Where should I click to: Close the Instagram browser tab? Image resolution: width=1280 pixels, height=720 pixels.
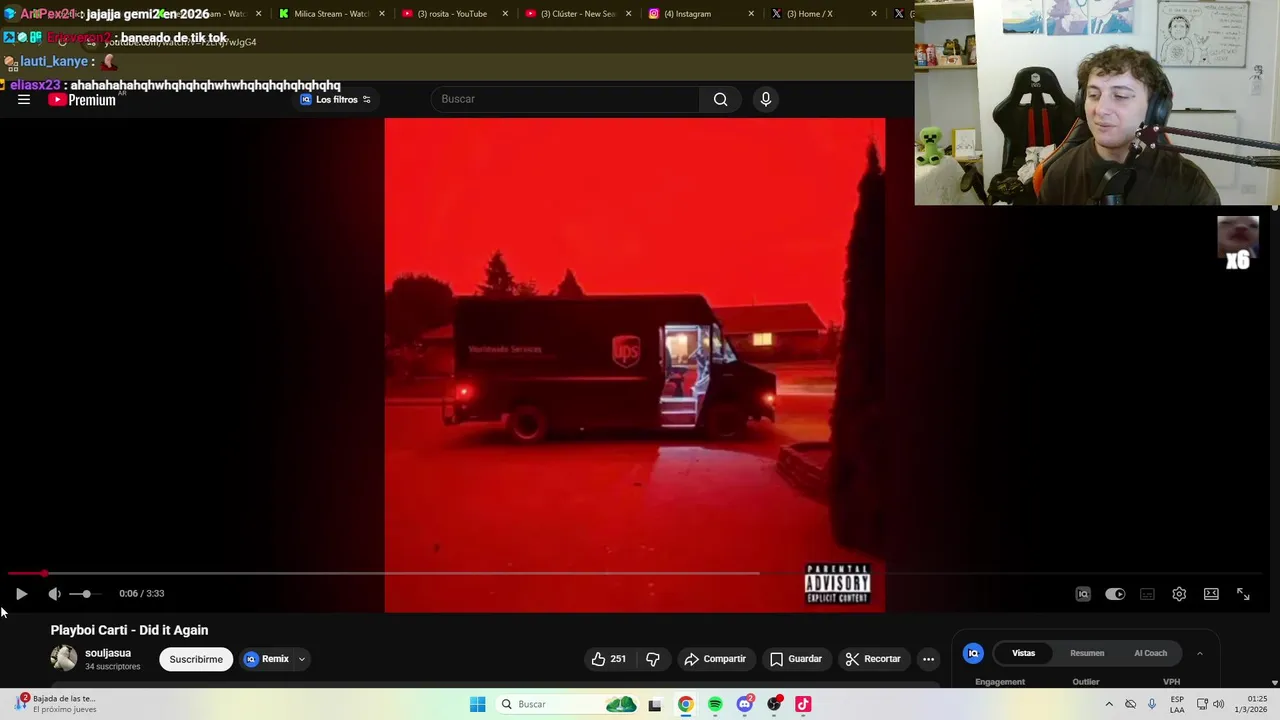click(x=751, y=14)
